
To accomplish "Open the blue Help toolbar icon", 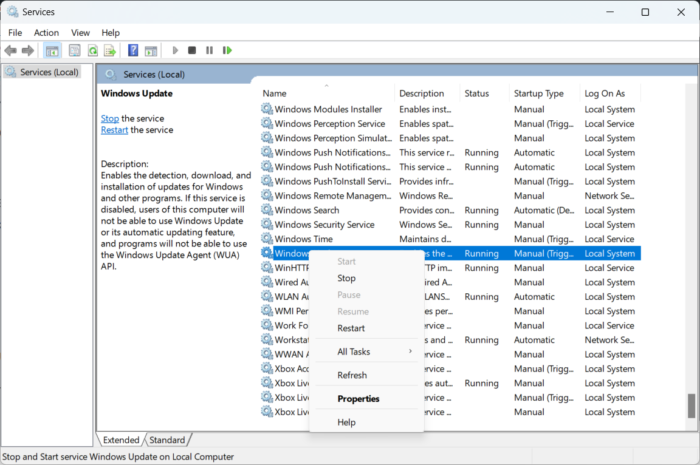I will 134,50.
